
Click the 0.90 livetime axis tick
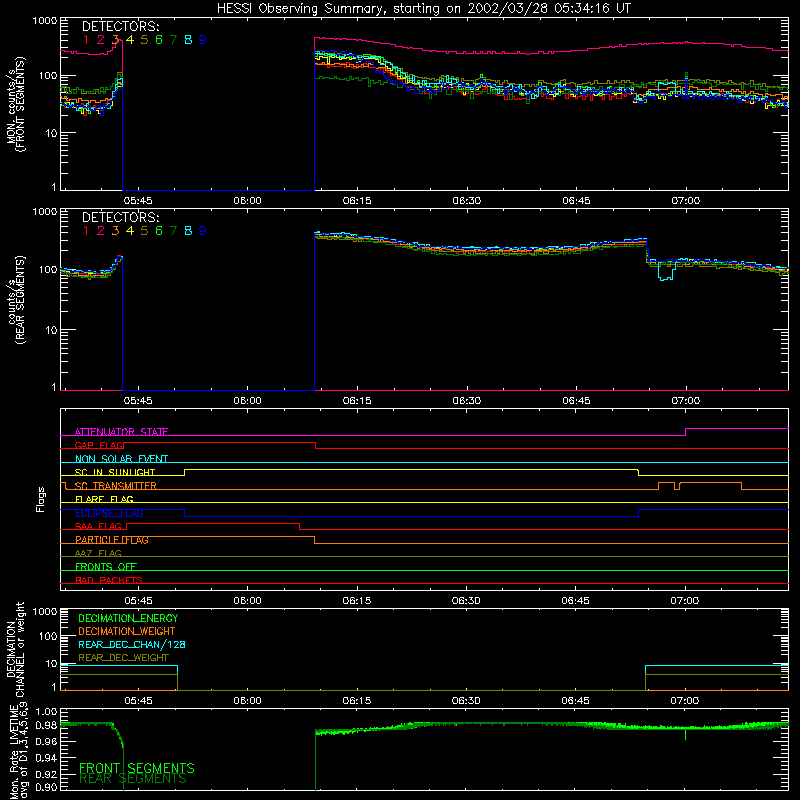point(46,787)
